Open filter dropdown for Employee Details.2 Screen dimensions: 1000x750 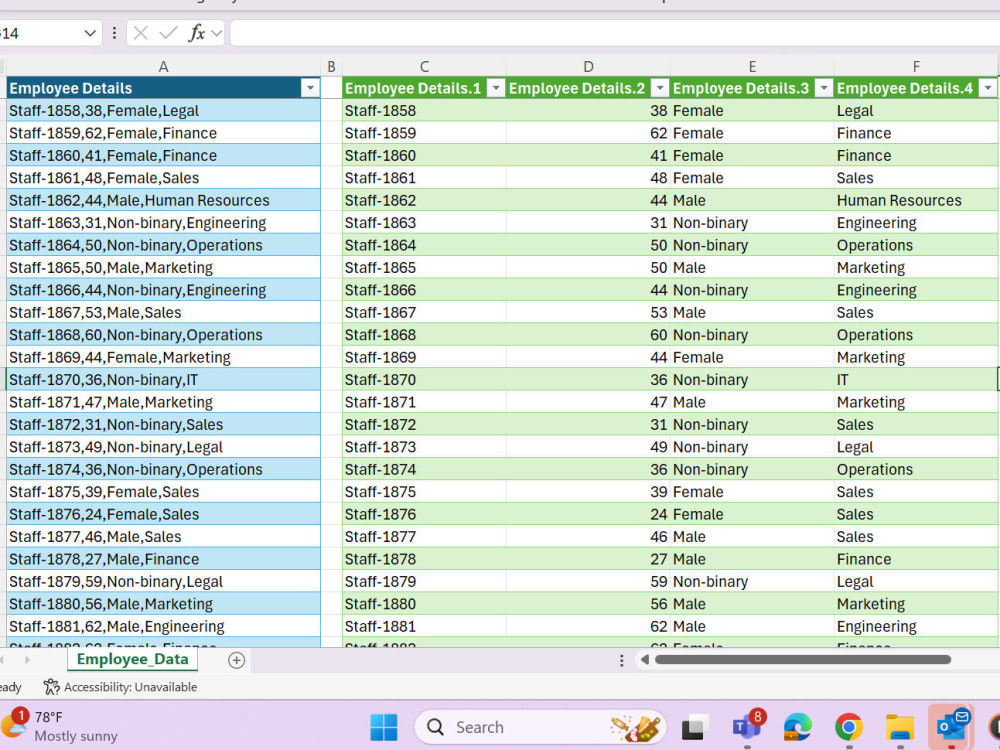tap(660, 88)
